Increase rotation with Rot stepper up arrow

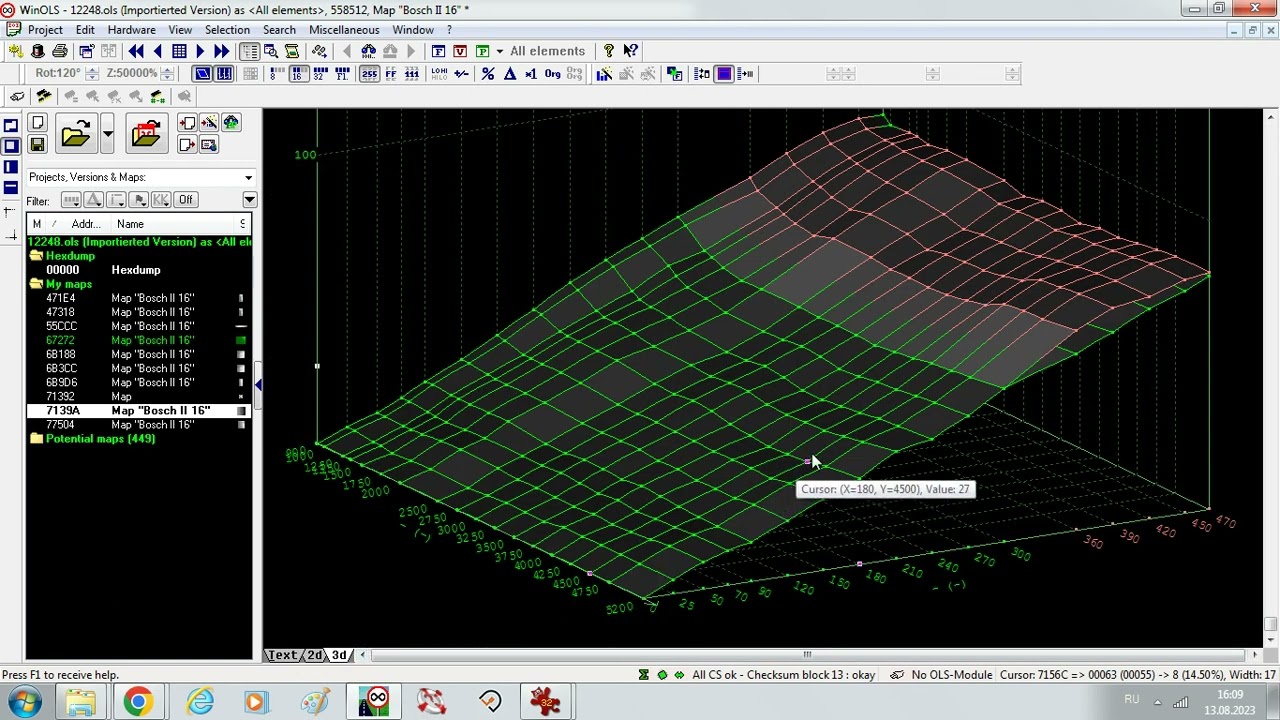pyautogui.click(x=92, y=70)
